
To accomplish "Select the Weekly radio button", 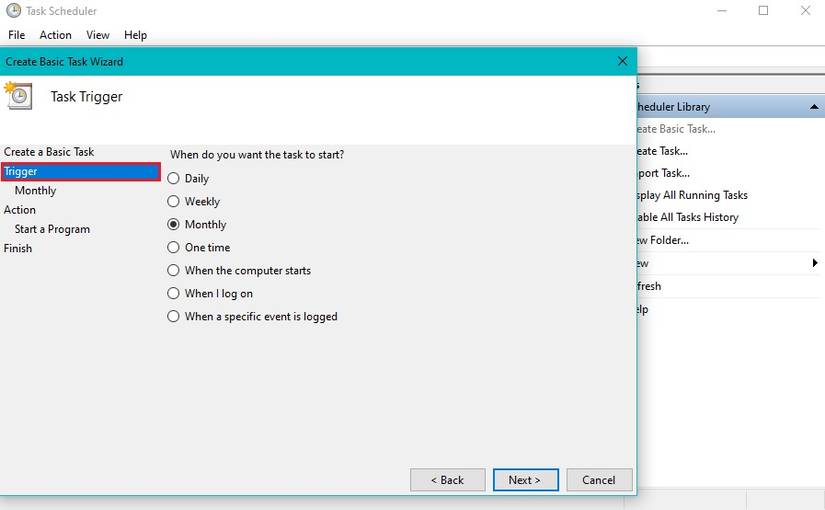I will (173, 202).
